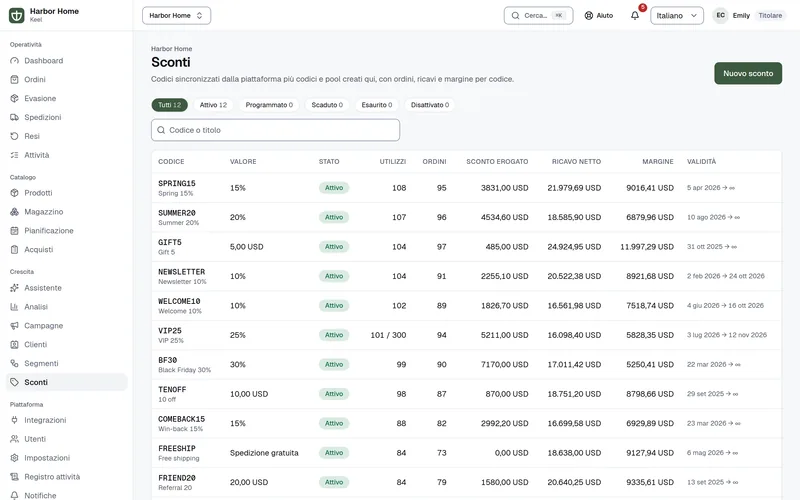Viewport: 800px width, 500px height.
Task: Select the Scaduto 0 filter tab
Action: pyautogui.click(x=327, y=105)
